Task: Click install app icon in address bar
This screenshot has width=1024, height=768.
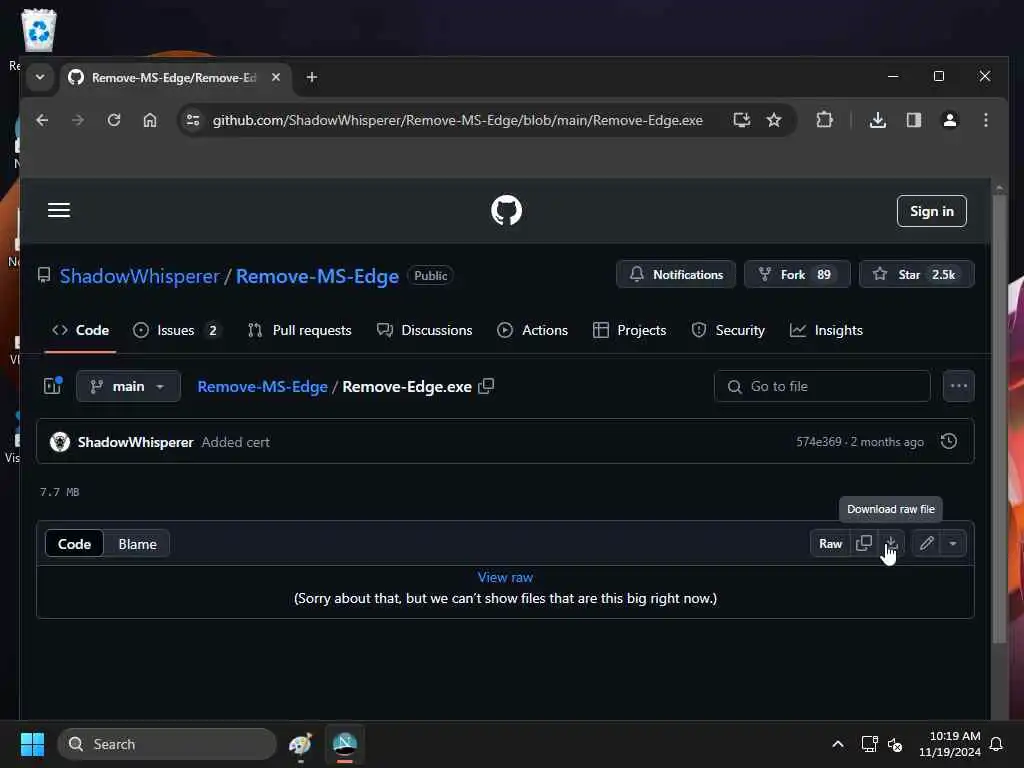Action: click(741, 120)
